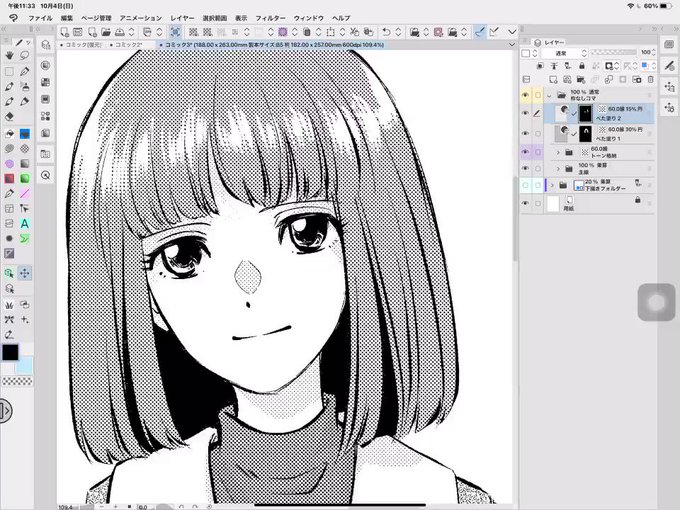The width and height of the screenshot is (680, 510).
Task: Click the べた塗り 1 layer mask thumbnail
Action: tap(585, 134)
